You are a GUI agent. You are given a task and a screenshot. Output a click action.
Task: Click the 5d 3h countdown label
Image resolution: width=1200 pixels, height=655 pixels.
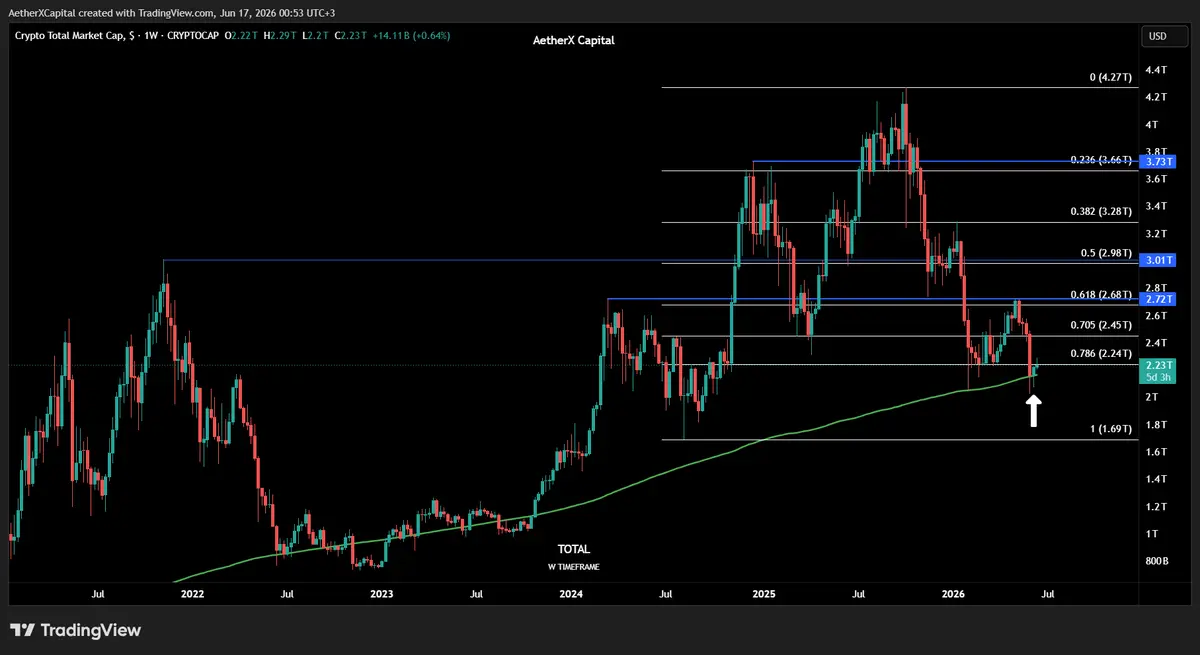coord(1158,377)
